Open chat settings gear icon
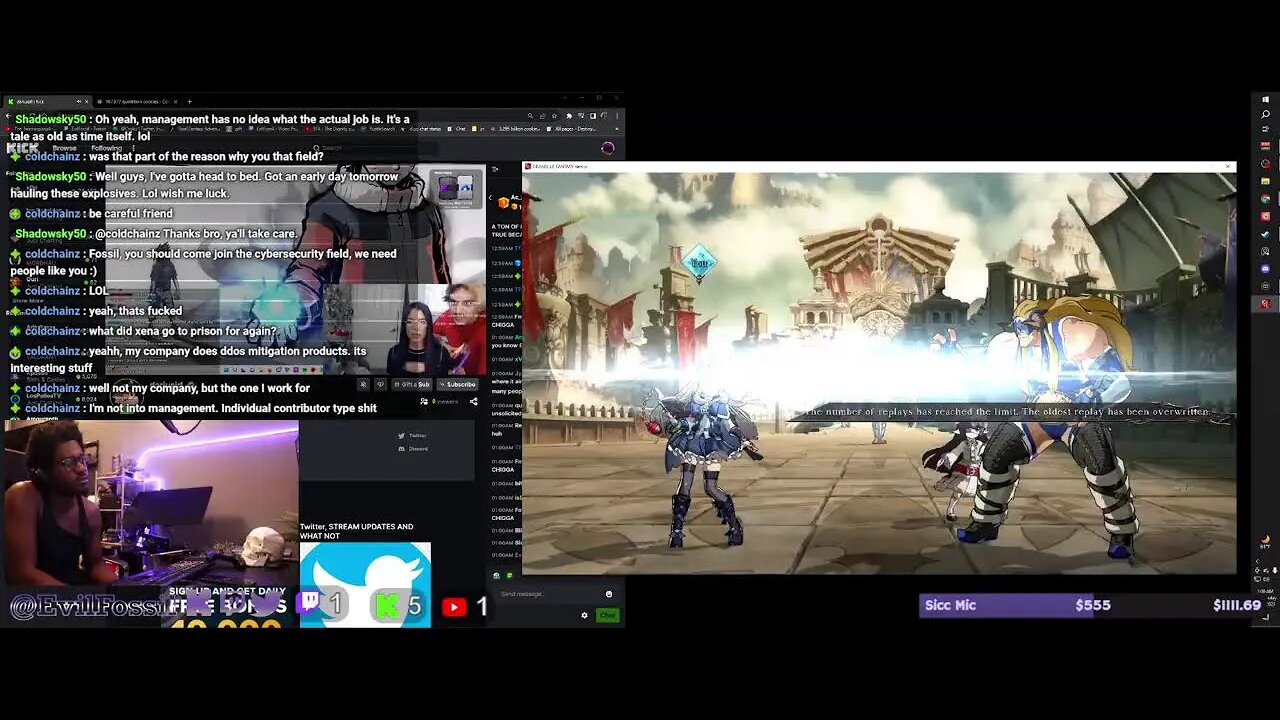 (585, 615)
